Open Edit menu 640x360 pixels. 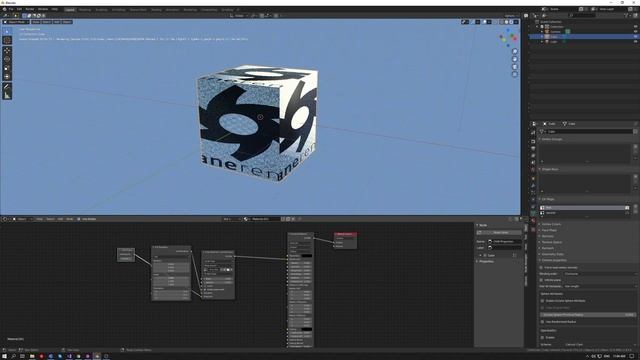pos(19,9)
